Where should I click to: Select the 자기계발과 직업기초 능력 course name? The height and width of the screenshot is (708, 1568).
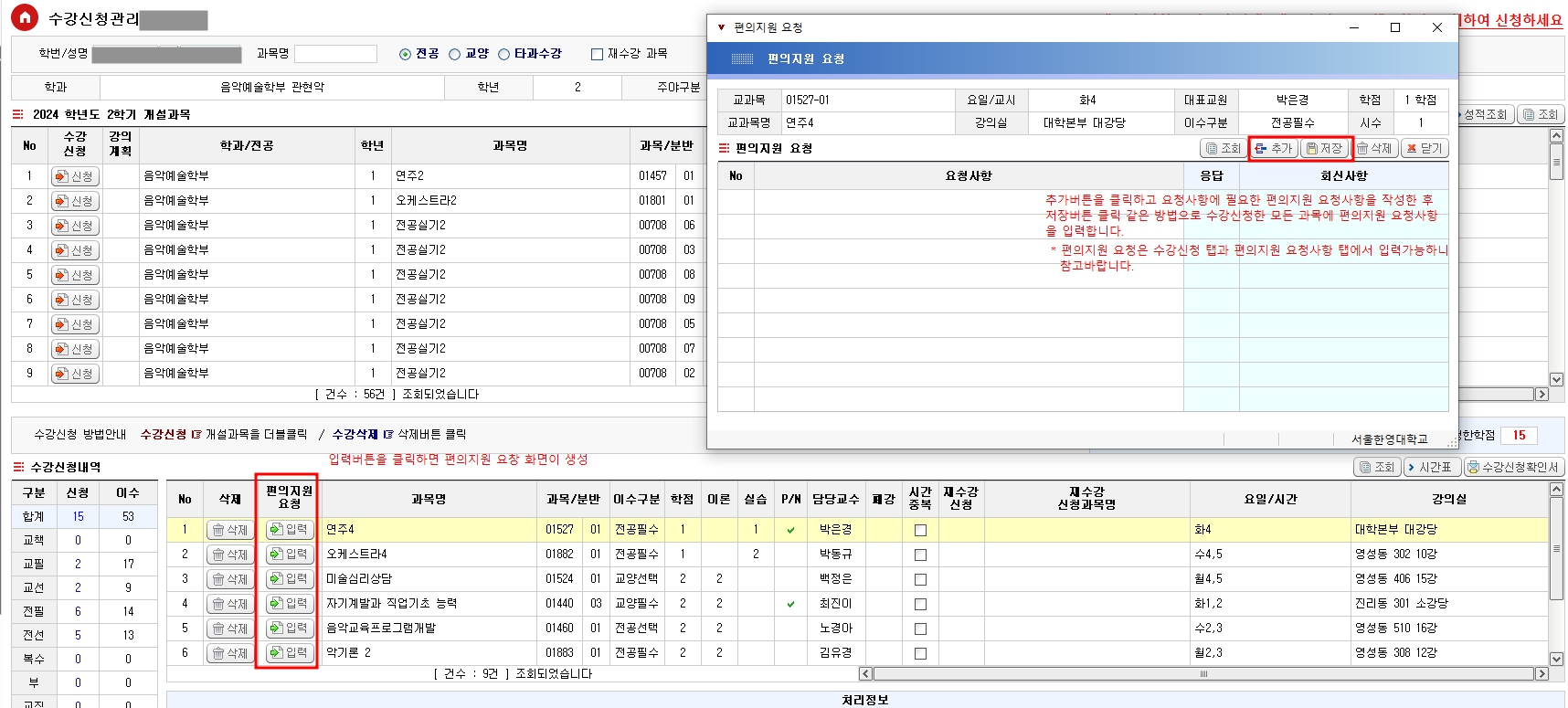pos(391,604)
